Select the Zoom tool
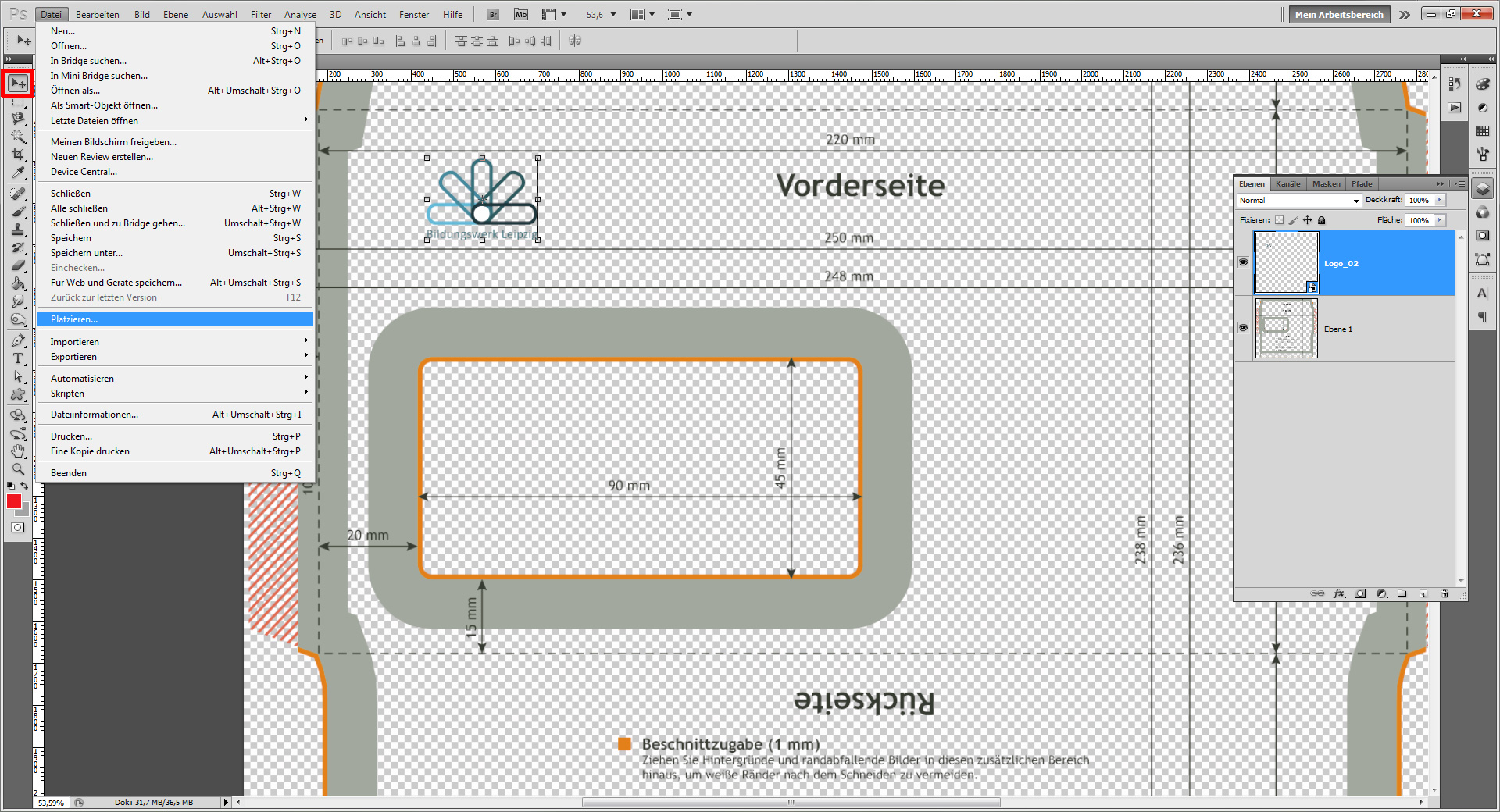 pos(18,468)
